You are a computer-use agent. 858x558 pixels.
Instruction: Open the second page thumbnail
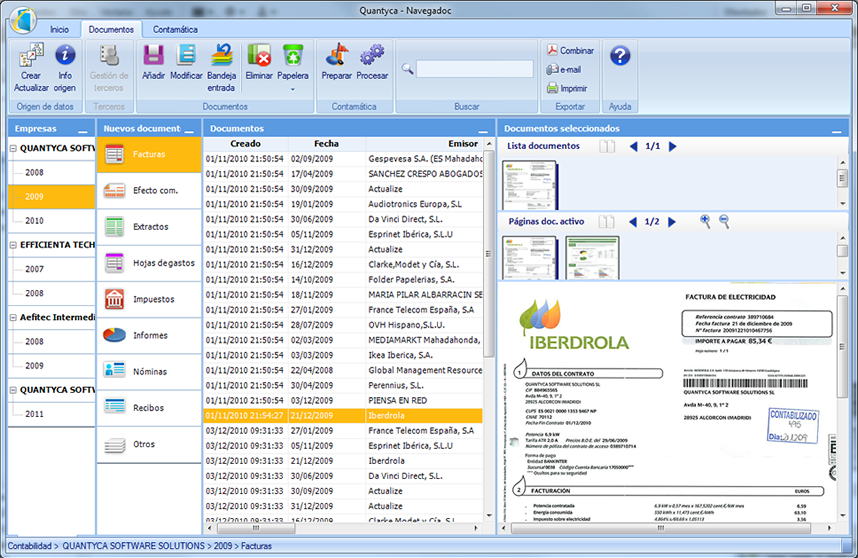pyautogui.click(x=592, y=258)
